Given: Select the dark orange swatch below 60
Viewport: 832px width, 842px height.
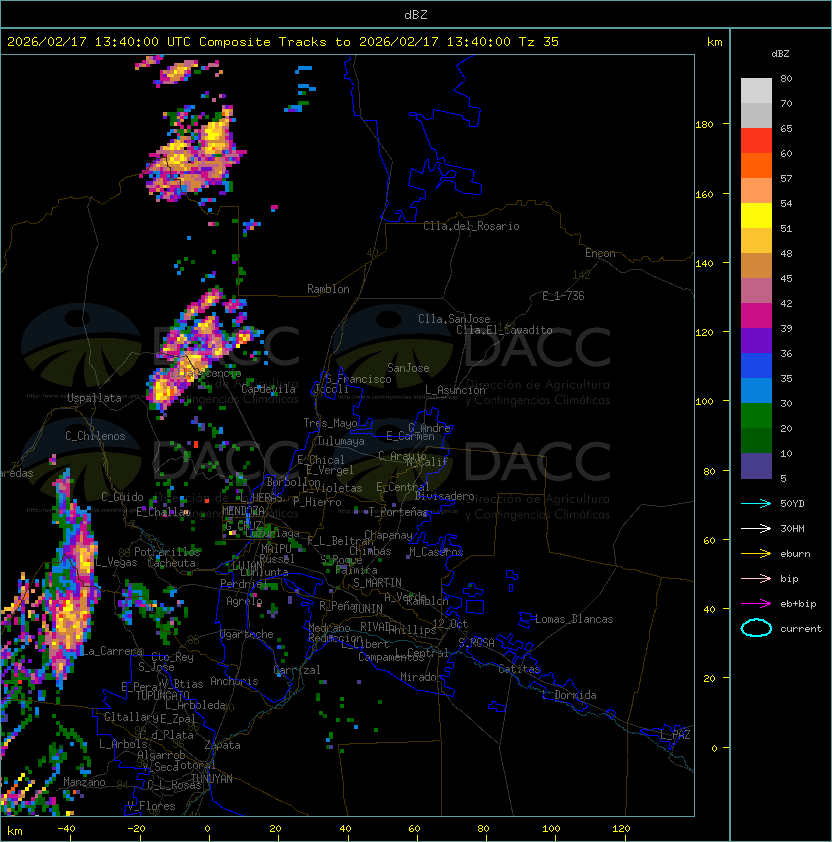Looking at the screenshot, I should pos(756,165).
